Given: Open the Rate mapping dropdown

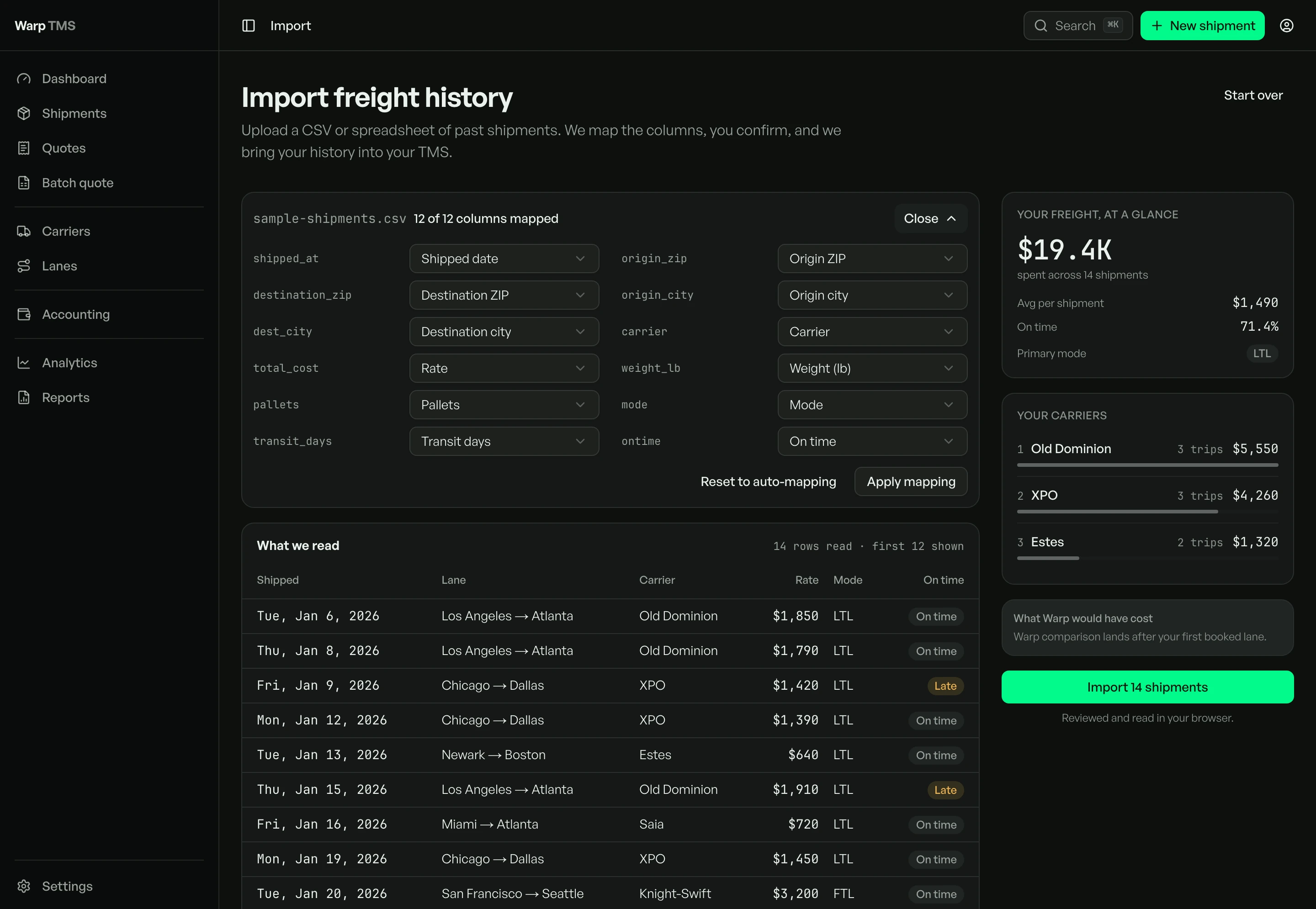Looking at the screenshot, I should (504, 369).
